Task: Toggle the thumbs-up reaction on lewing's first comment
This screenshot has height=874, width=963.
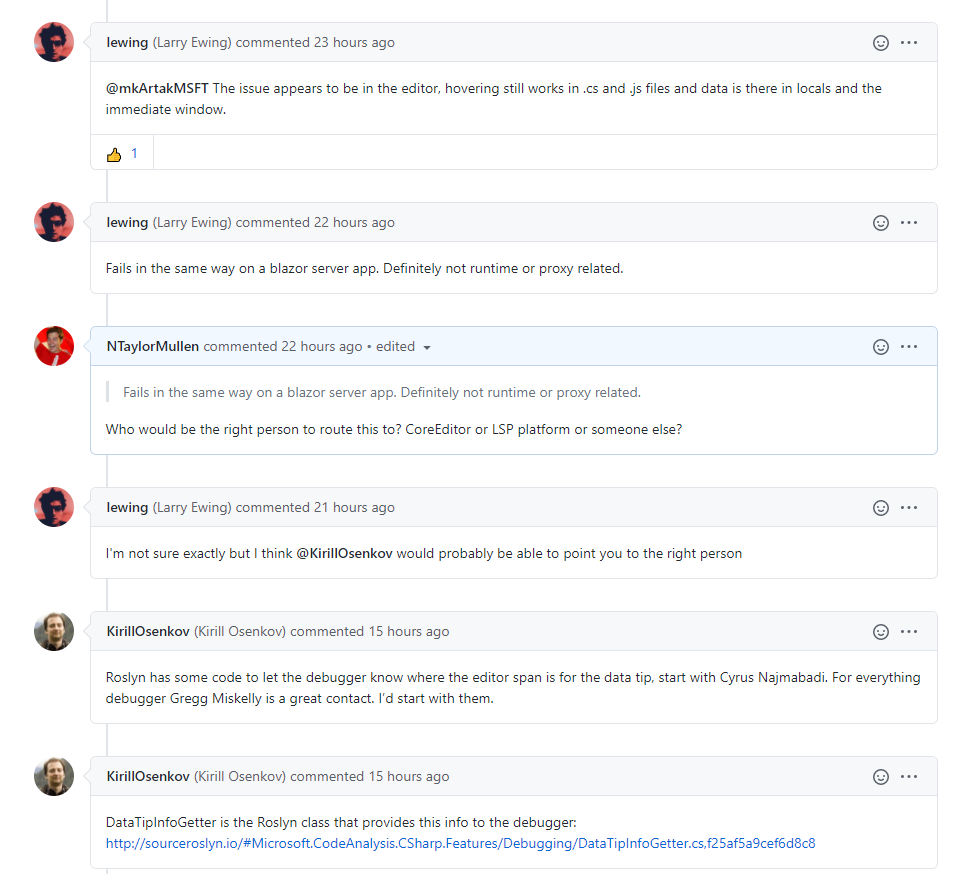Action: (x=120, y=153)
